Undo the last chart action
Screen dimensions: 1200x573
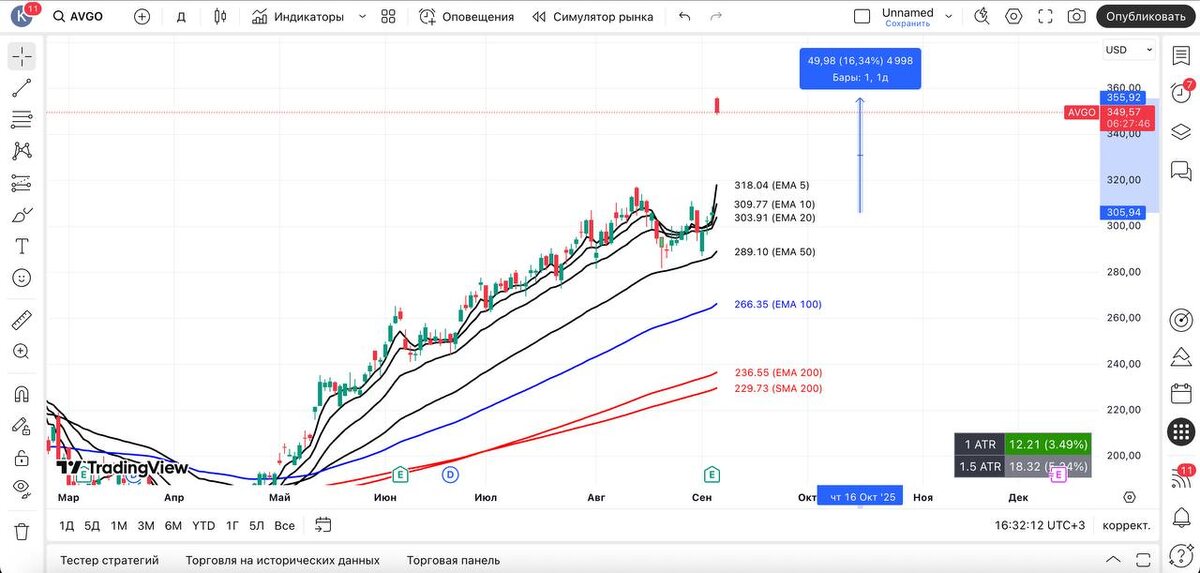(x=685, y=16)
